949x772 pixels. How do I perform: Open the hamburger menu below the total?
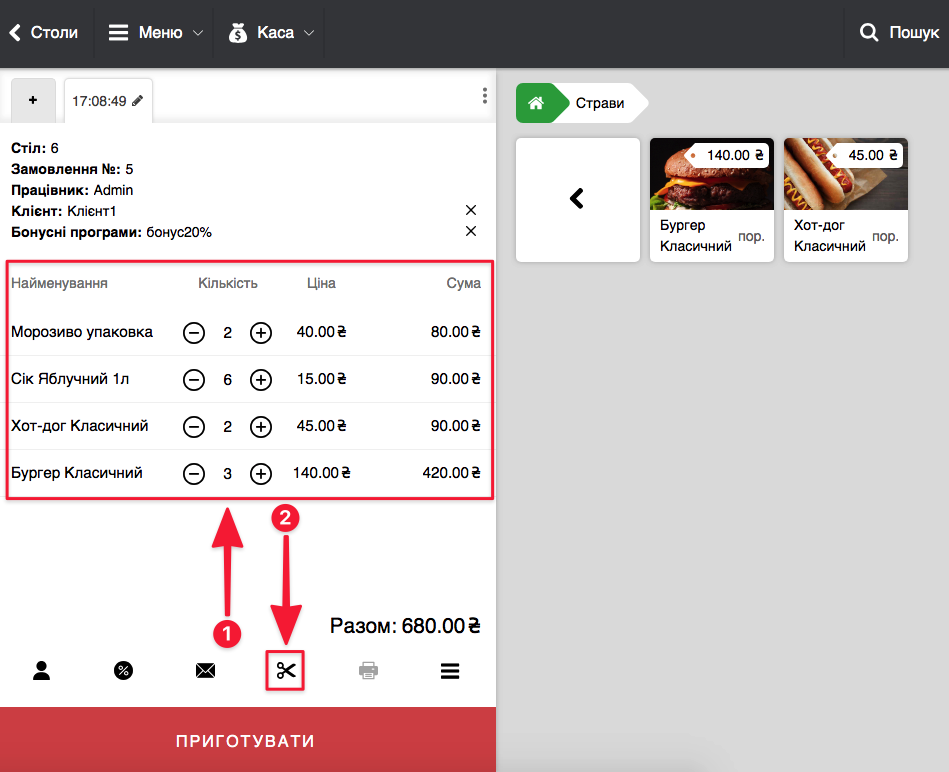[x=450, y=671]
